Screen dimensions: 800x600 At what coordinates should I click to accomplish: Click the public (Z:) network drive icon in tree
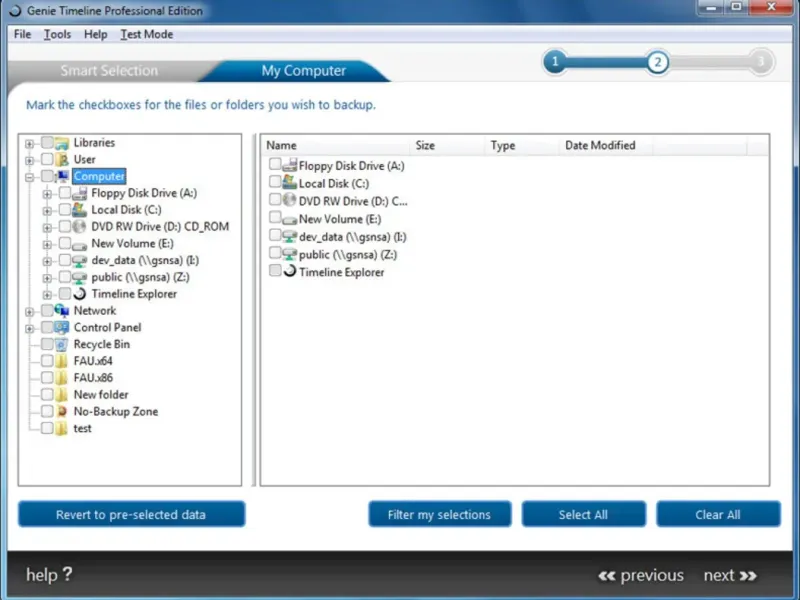click(x=80, y=278)
